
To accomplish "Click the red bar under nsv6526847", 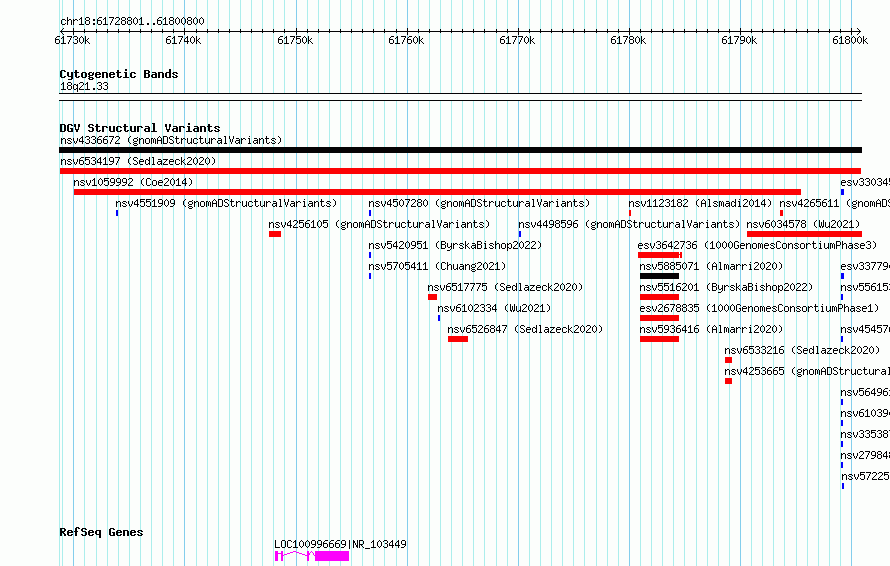I will click(x=458, y=339).
